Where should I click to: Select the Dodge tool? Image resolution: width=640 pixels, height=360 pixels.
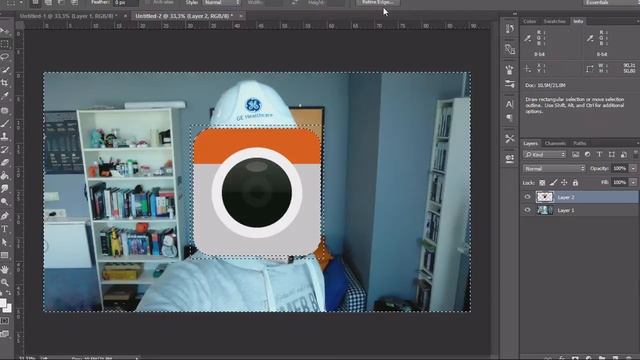pyautogui.click(x=4, y=202)
